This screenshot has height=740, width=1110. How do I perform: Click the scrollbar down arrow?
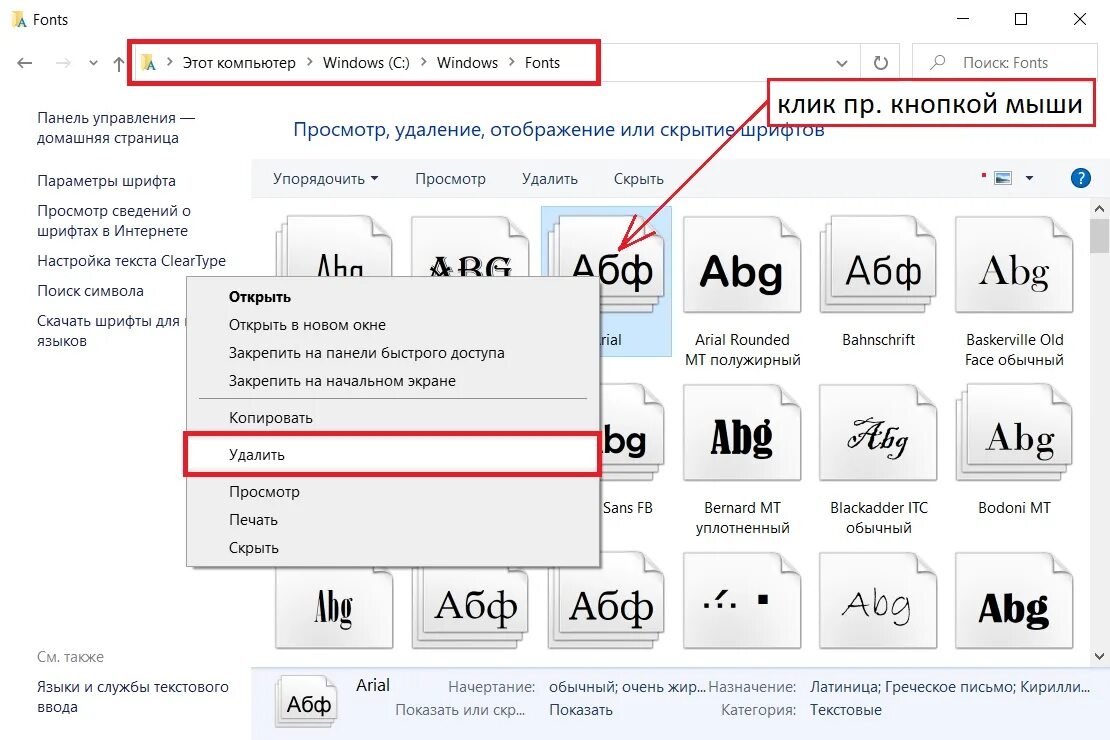tap(1099, 656)
